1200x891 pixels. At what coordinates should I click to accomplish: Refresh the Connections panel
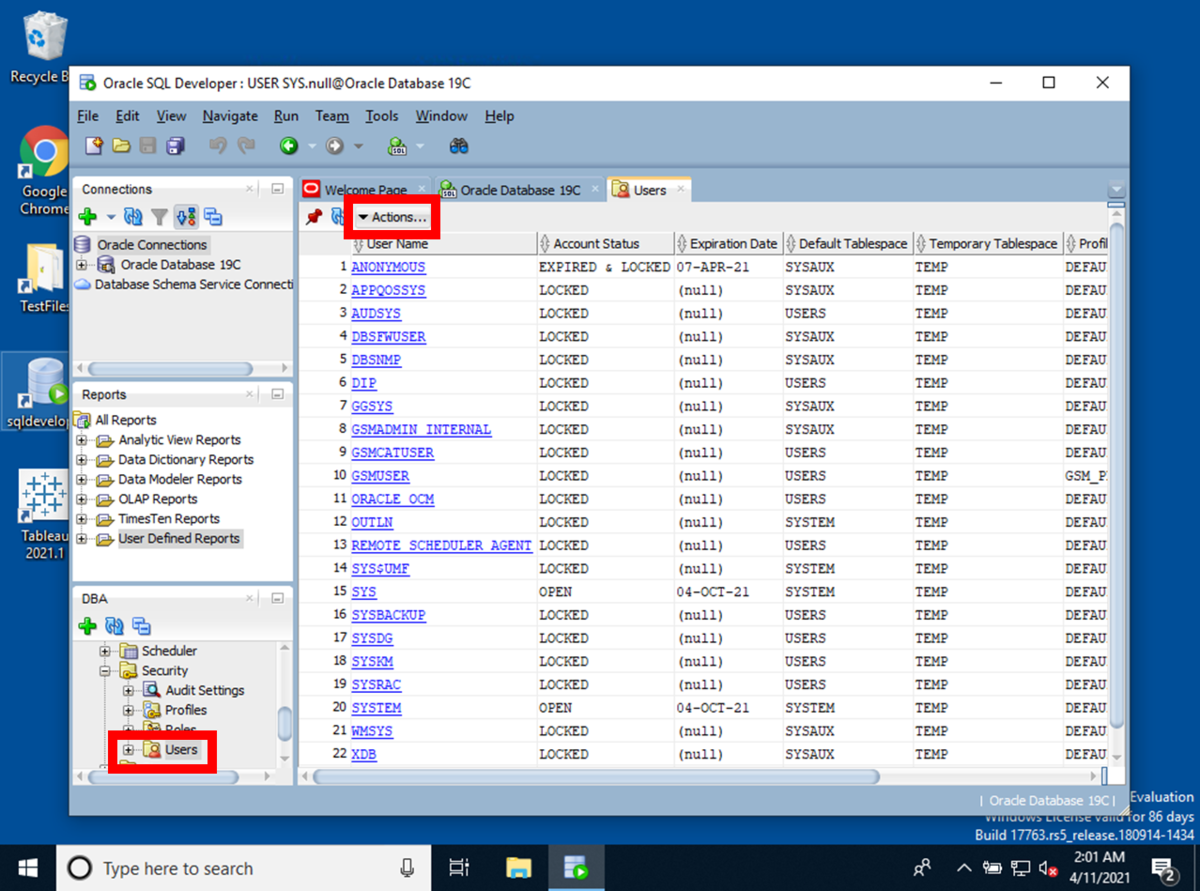pos(133,216)
